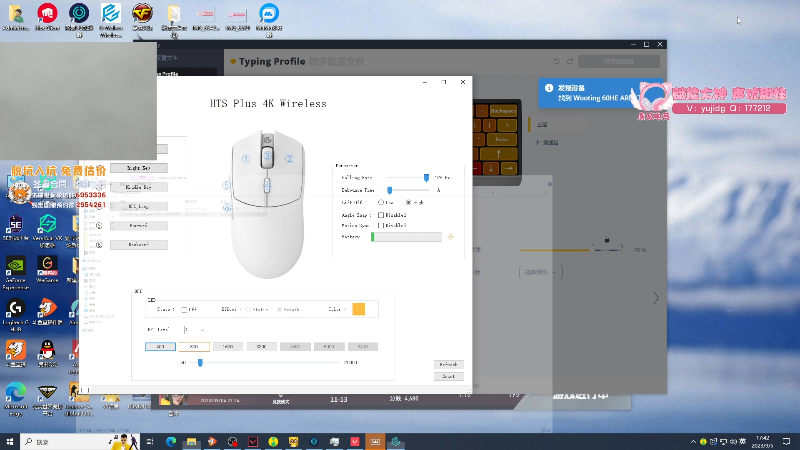
Task: Click the Right Key assignment button
Action: pos(139,168)
